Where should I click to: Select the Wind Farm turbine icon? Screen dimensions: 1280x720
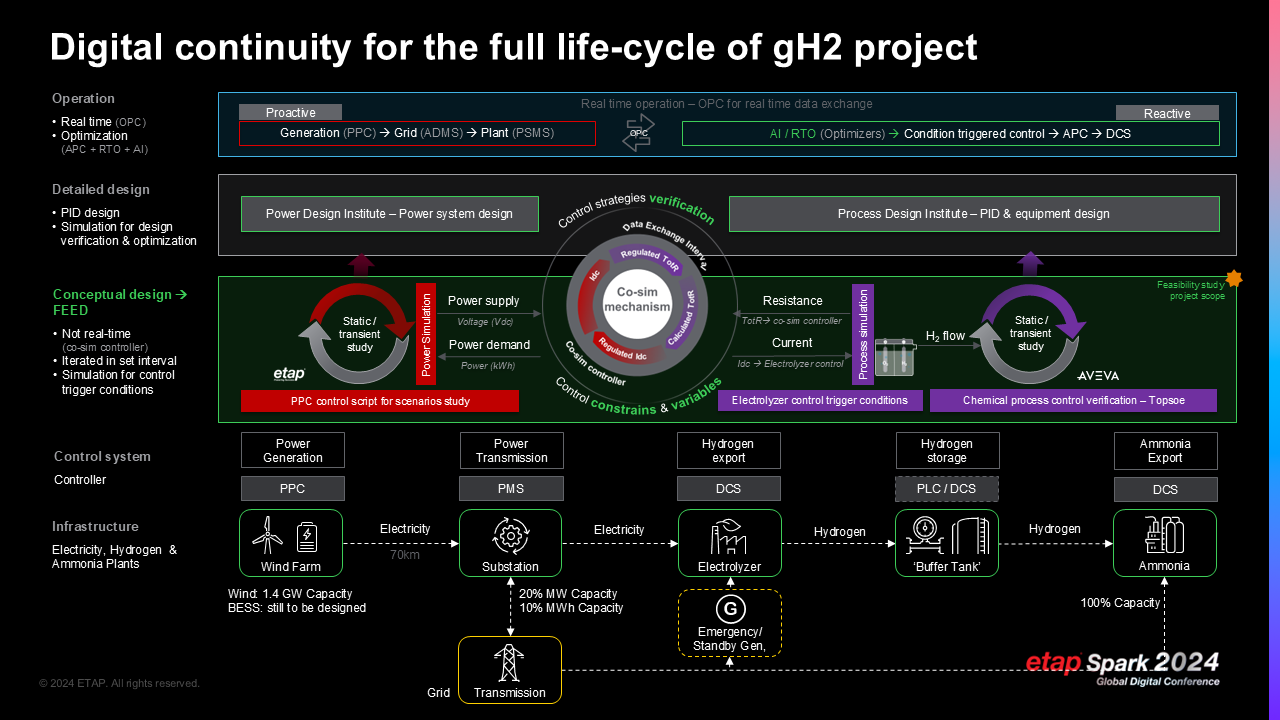[268, 536]
